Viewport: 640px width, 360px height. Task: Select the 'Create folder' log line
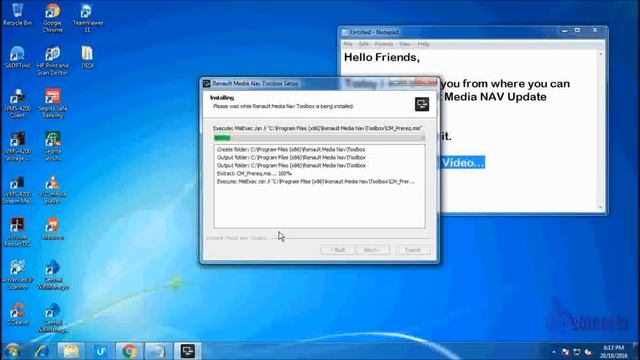[x=291, y=149]
